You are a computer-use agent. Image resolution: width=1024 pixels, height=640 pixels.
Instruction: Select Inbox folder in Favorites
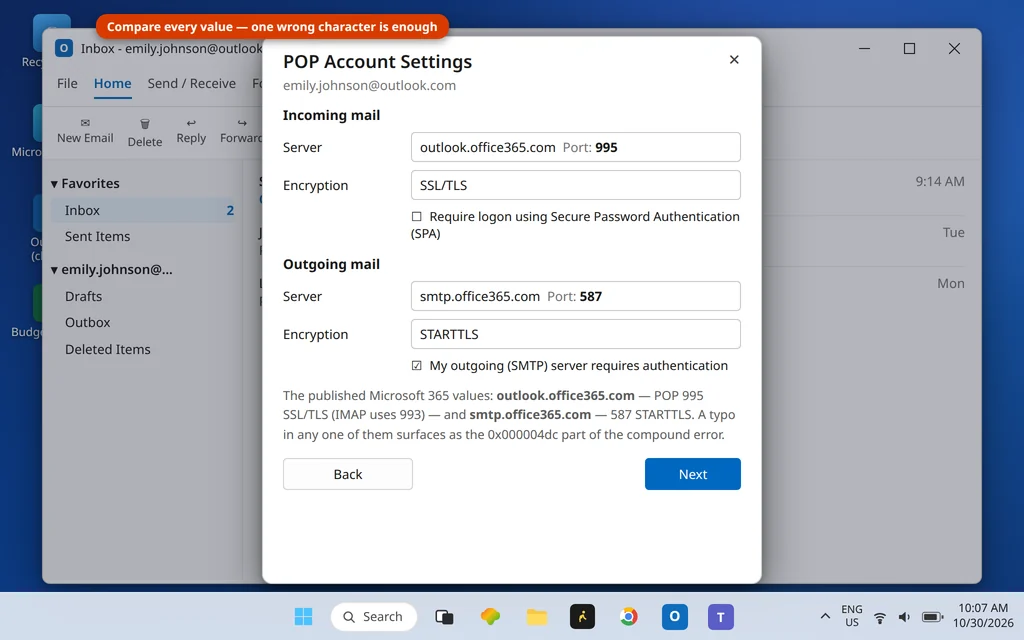tap(144, 210)
